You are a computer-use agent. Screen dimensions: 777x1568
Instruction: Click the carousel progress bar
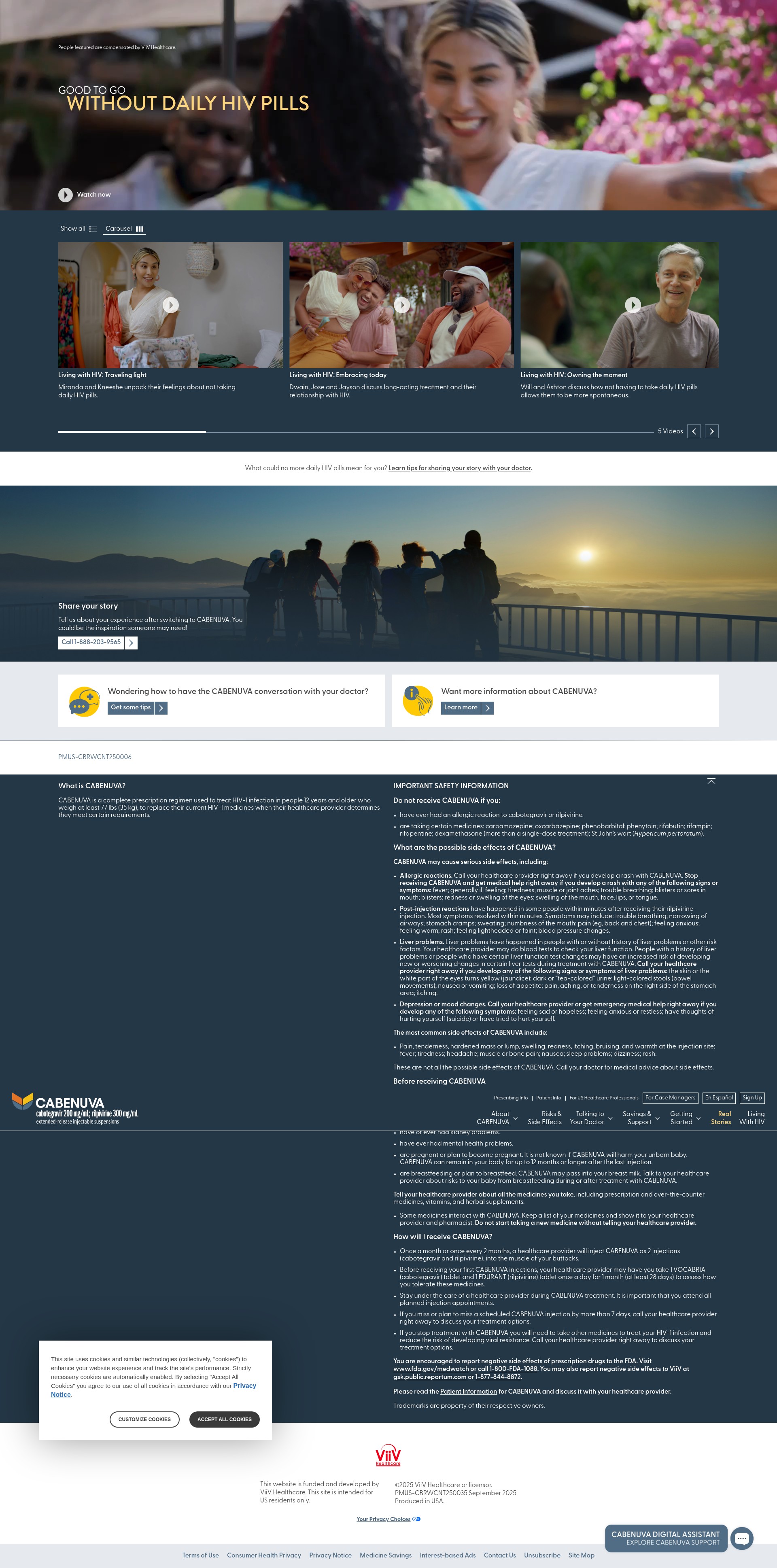pyautogui.click(x=356, y=432)
